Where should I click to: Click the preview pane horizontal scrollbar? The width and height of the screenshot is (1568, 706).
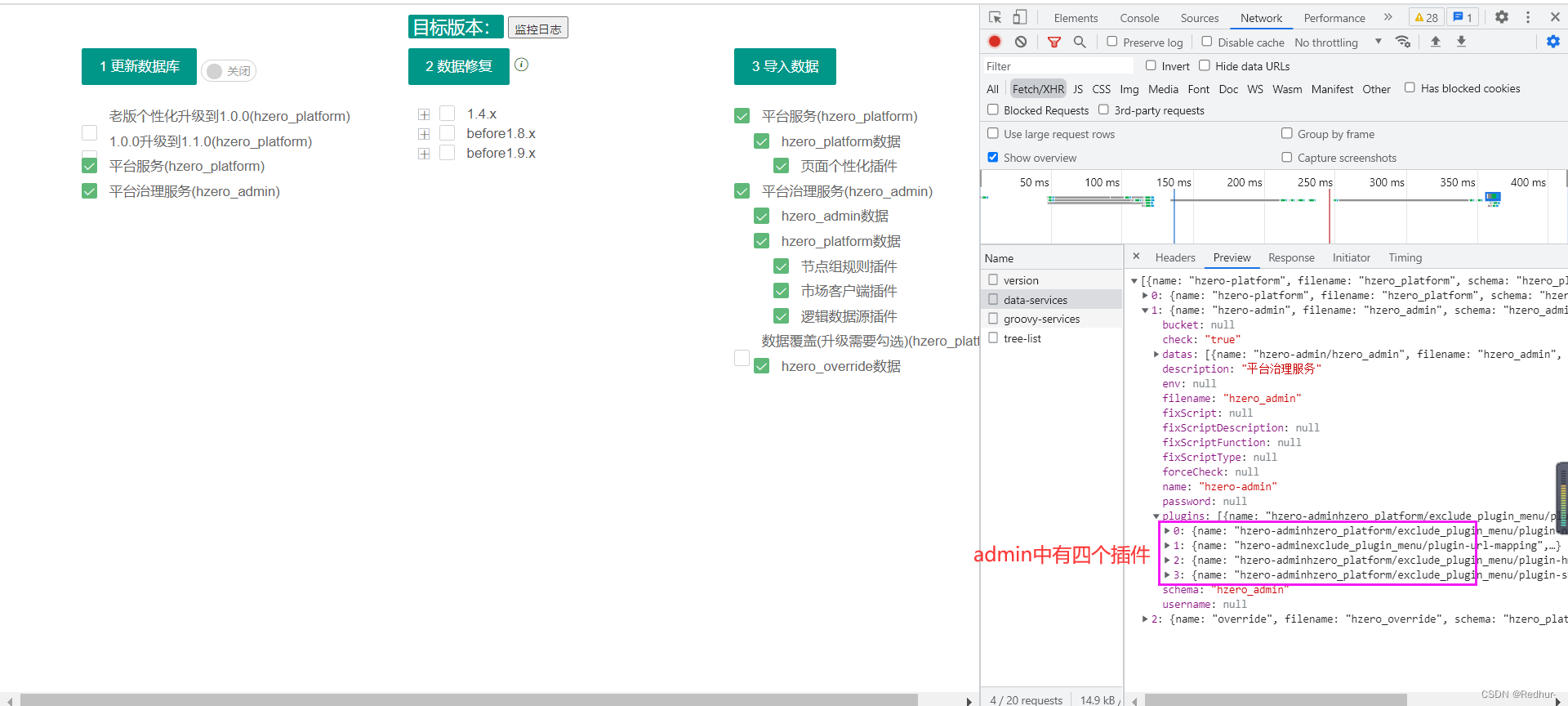(1275, 700)
